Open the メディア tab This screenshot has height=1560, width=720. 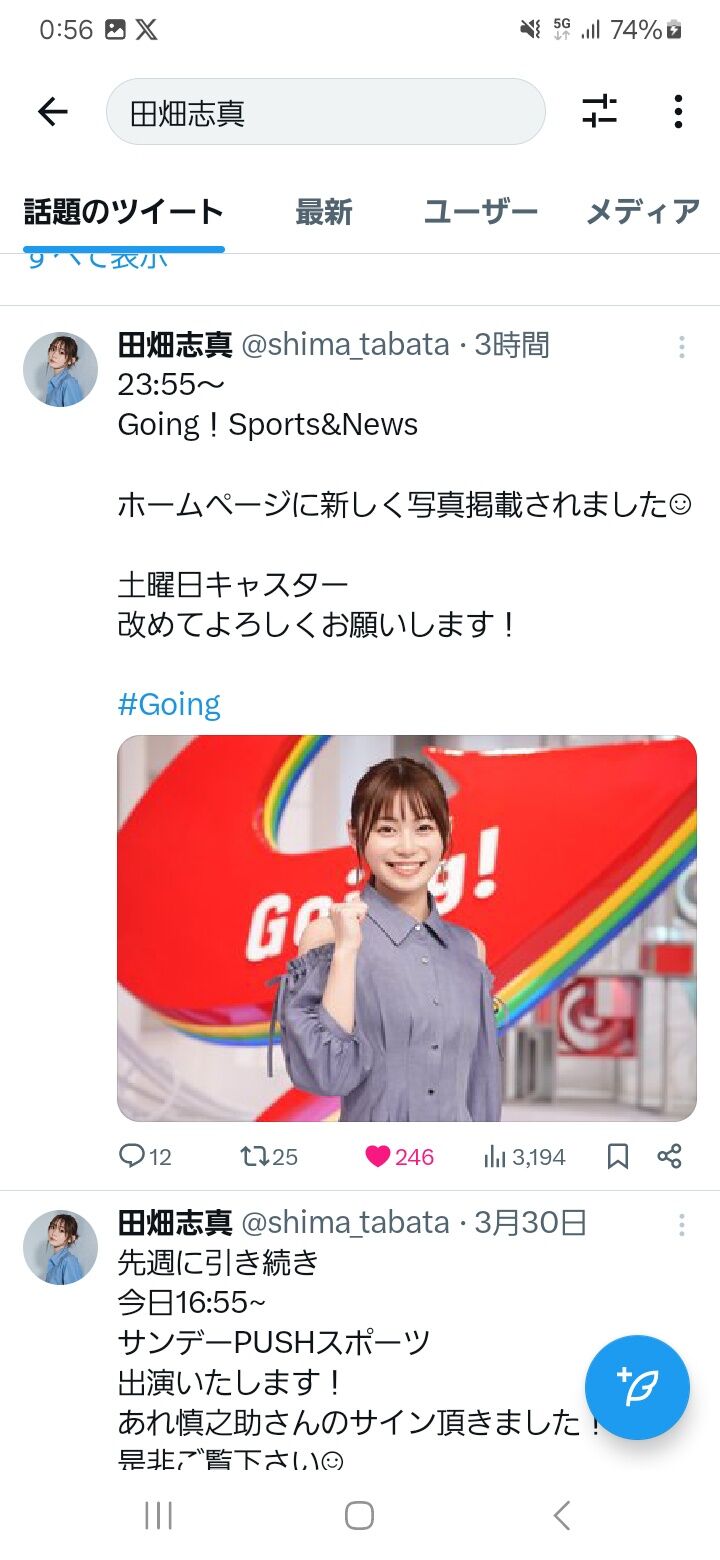643,212
